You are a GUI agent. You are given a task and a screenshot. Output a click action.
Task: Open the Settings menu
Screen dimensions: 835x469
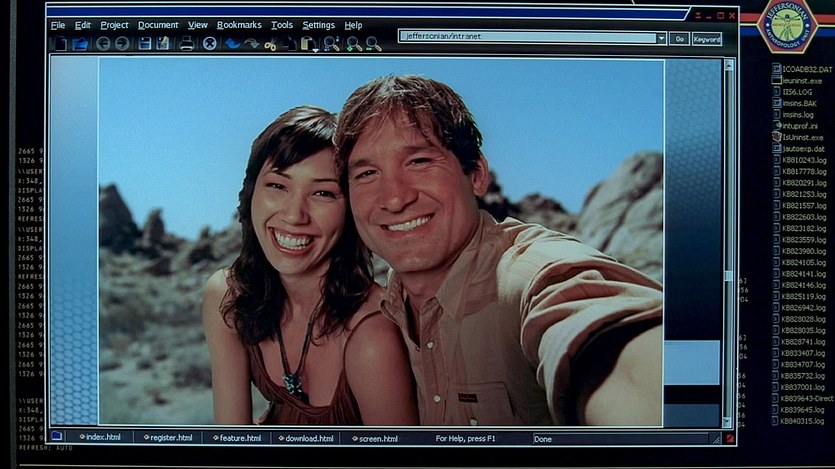click(x=318, y=25)
